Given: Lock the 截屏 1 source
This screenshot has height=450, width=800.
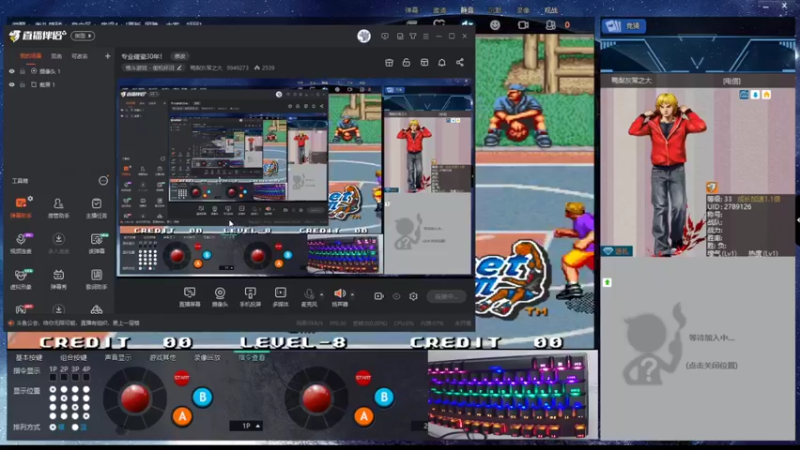Looking at the screenshot, I should [22, 85].
